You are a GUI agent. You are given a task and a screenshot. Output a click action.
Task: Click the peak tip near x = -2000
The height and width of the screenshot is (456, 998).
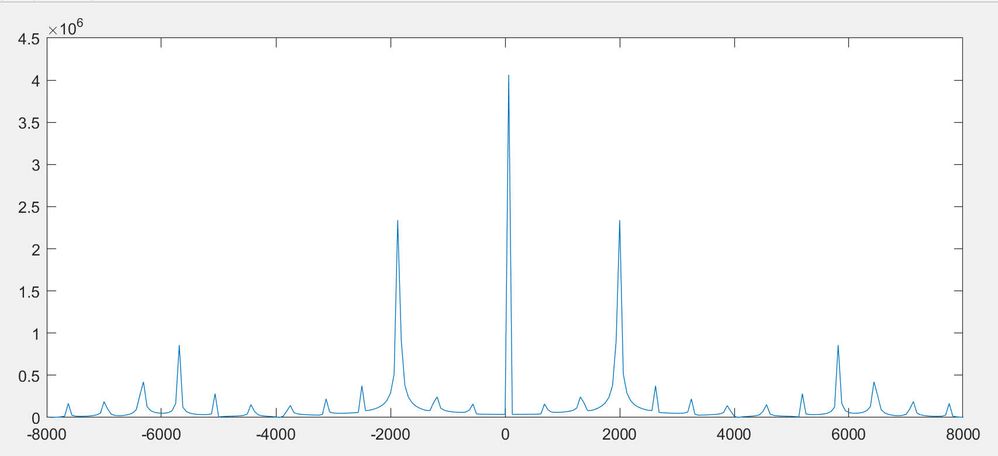398,220
